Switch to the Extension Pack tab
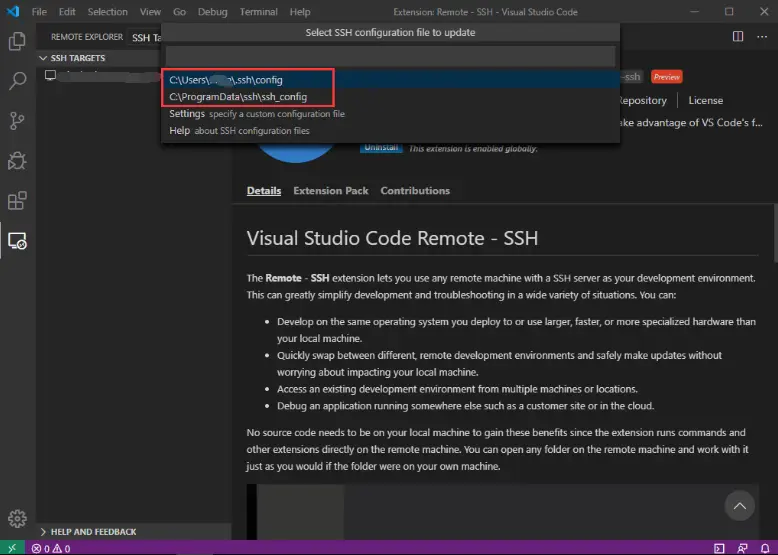Viewport: 778px width, 555px height. [x=331, y=191]
